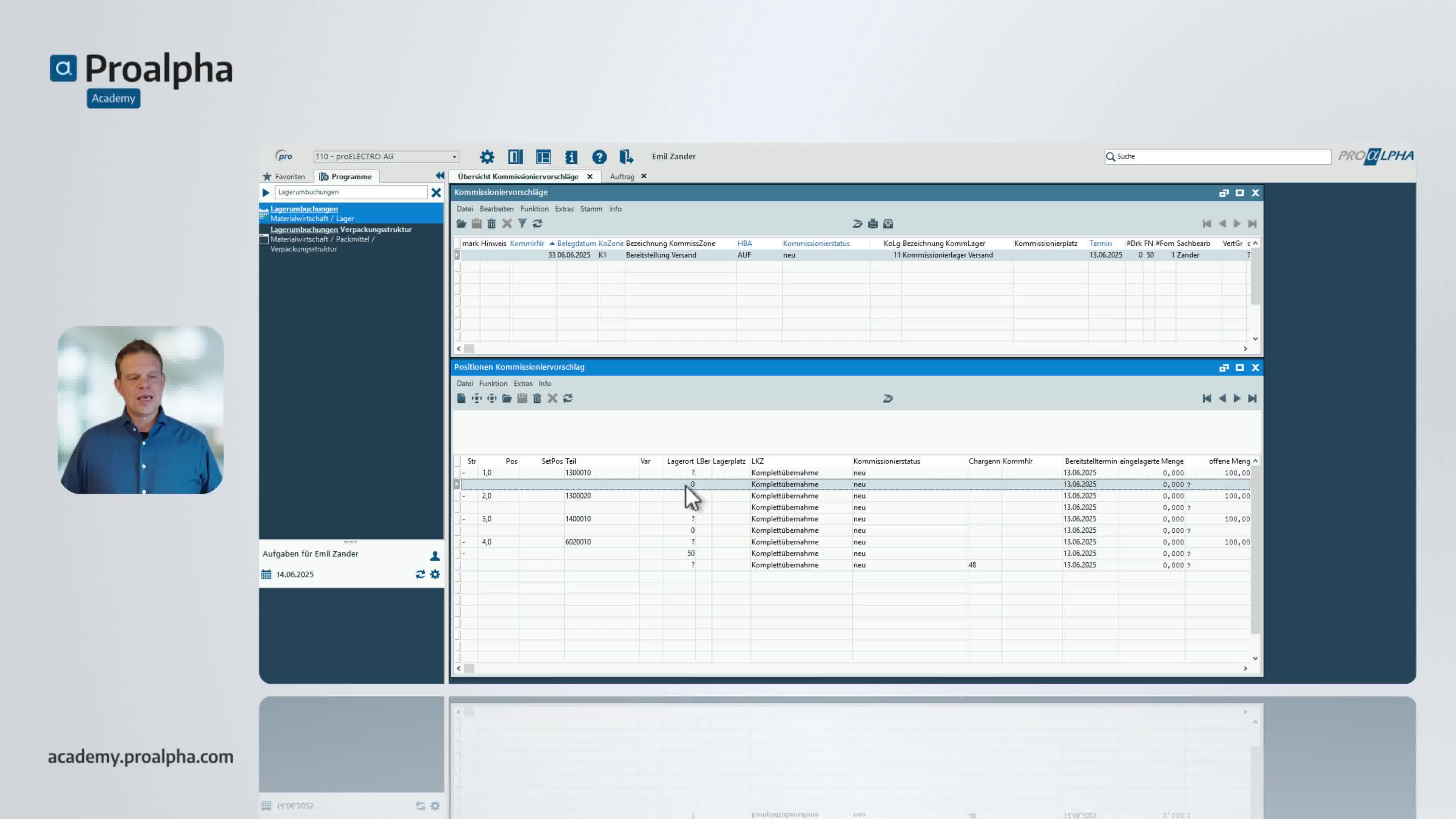Open the company dropdown 110 - proELECTRO AG

pyautogui.click(x=454, y=157)
